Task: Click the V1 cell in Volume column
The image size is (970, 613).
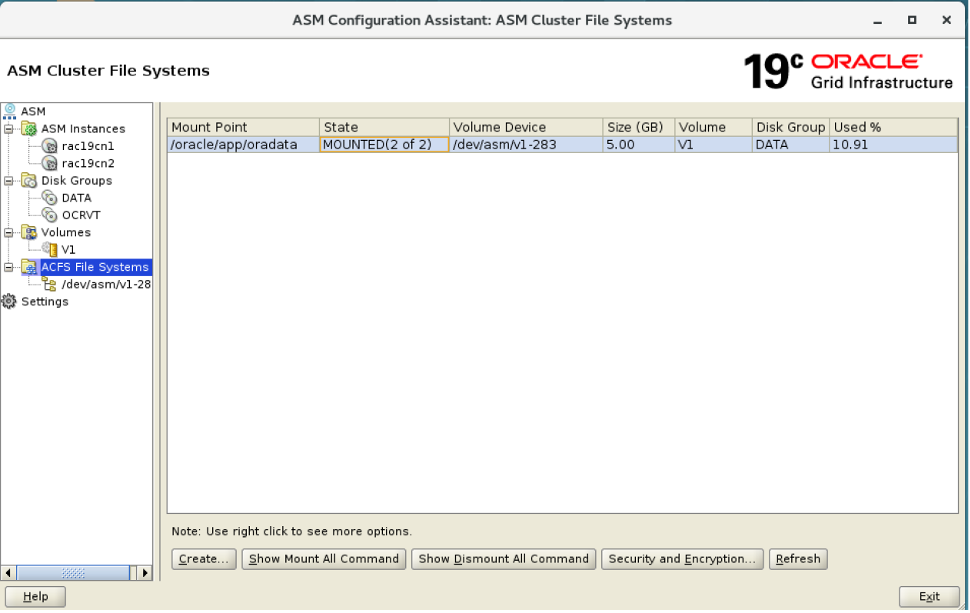Action: 713,145
